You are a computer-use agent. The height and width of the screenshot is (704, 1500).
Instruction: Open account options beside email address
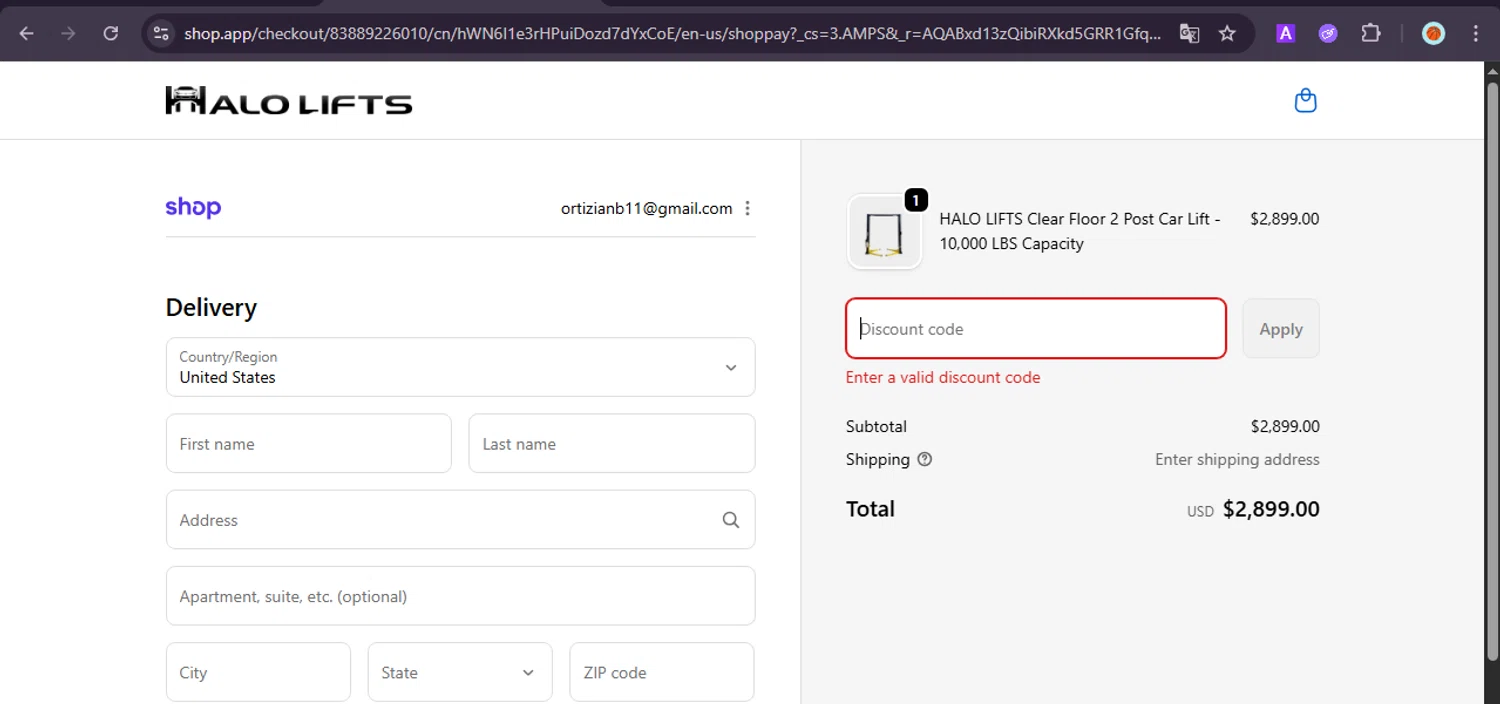(x=748, y=209)
